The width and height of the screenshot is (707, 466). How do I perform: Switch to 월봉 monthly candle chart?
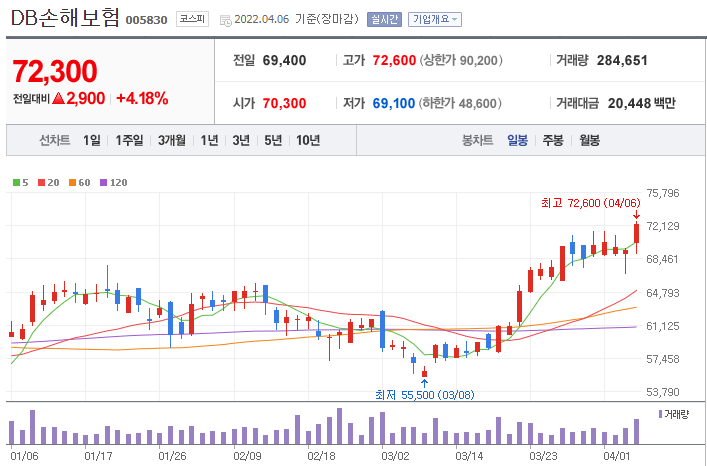(x=590, y=140)
